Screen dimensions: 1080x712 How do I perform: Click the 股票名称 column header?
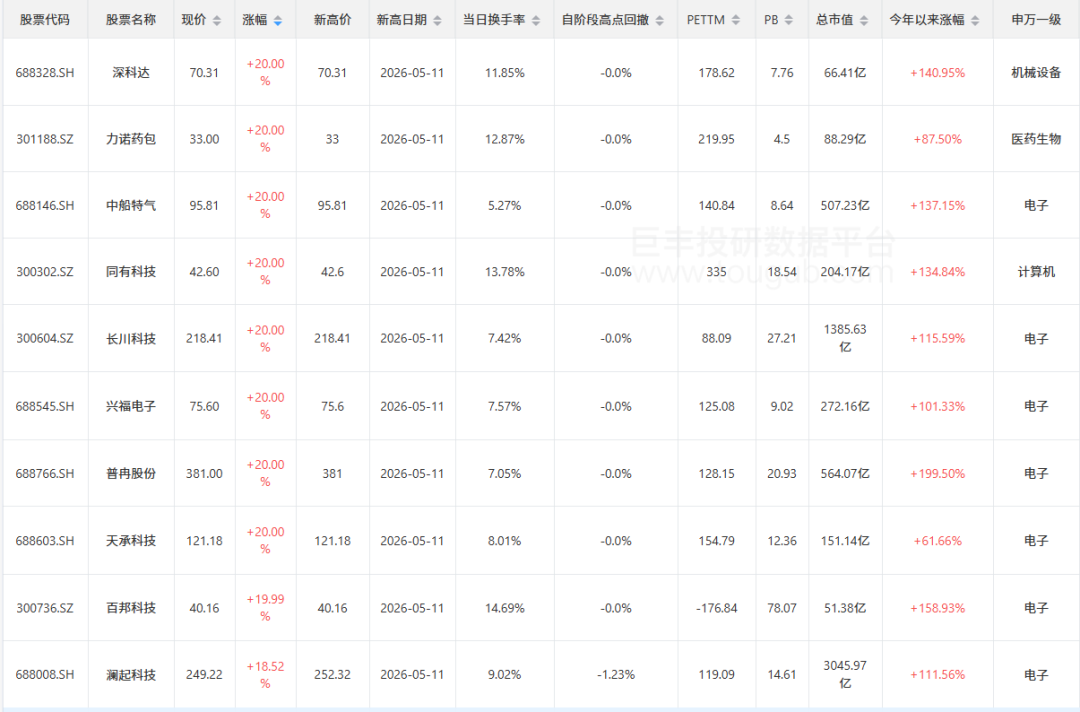tap(131, 20)
